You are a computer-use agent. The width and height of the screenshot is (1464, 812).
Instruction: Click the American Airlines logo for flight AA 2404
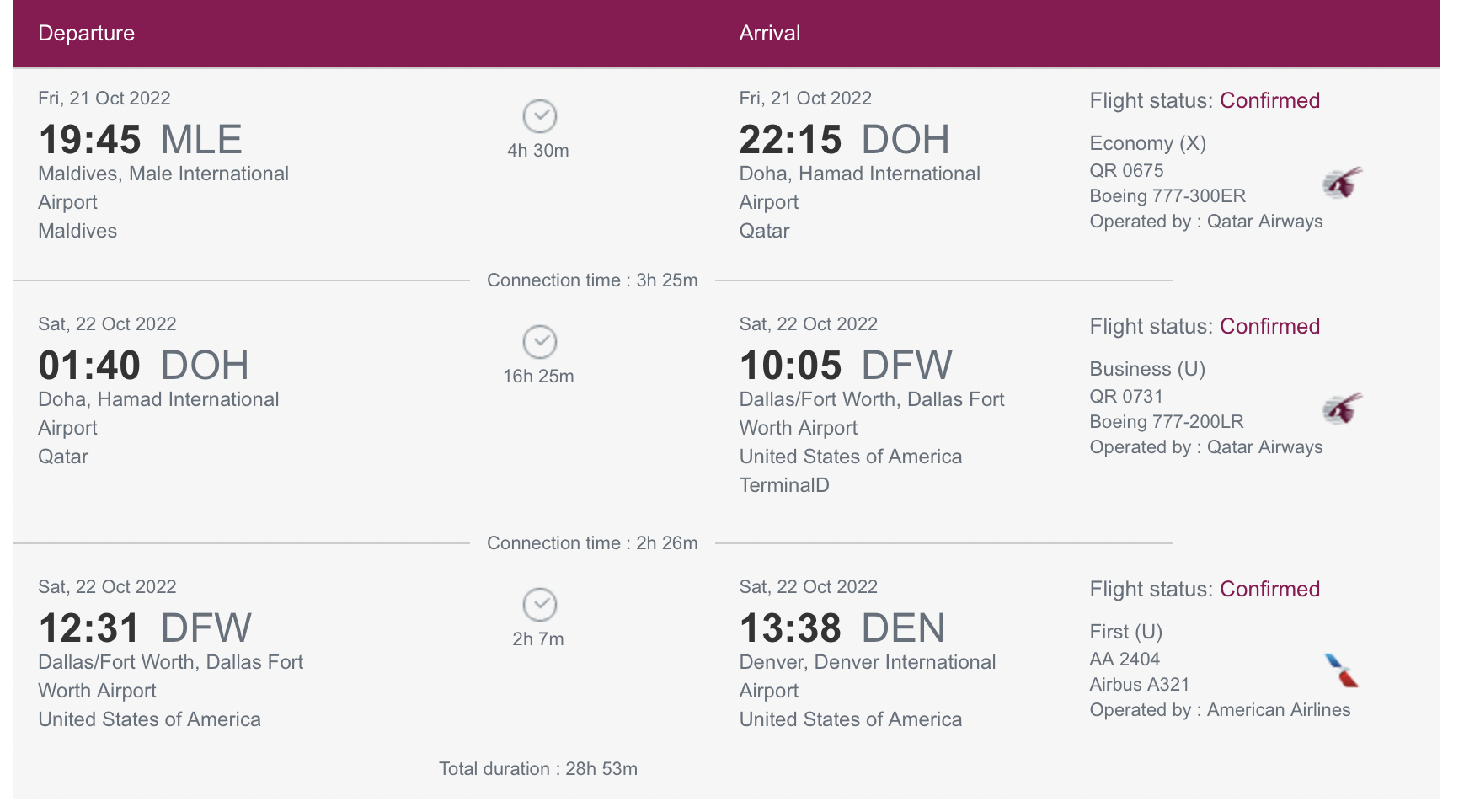(x=1339, y=670)
